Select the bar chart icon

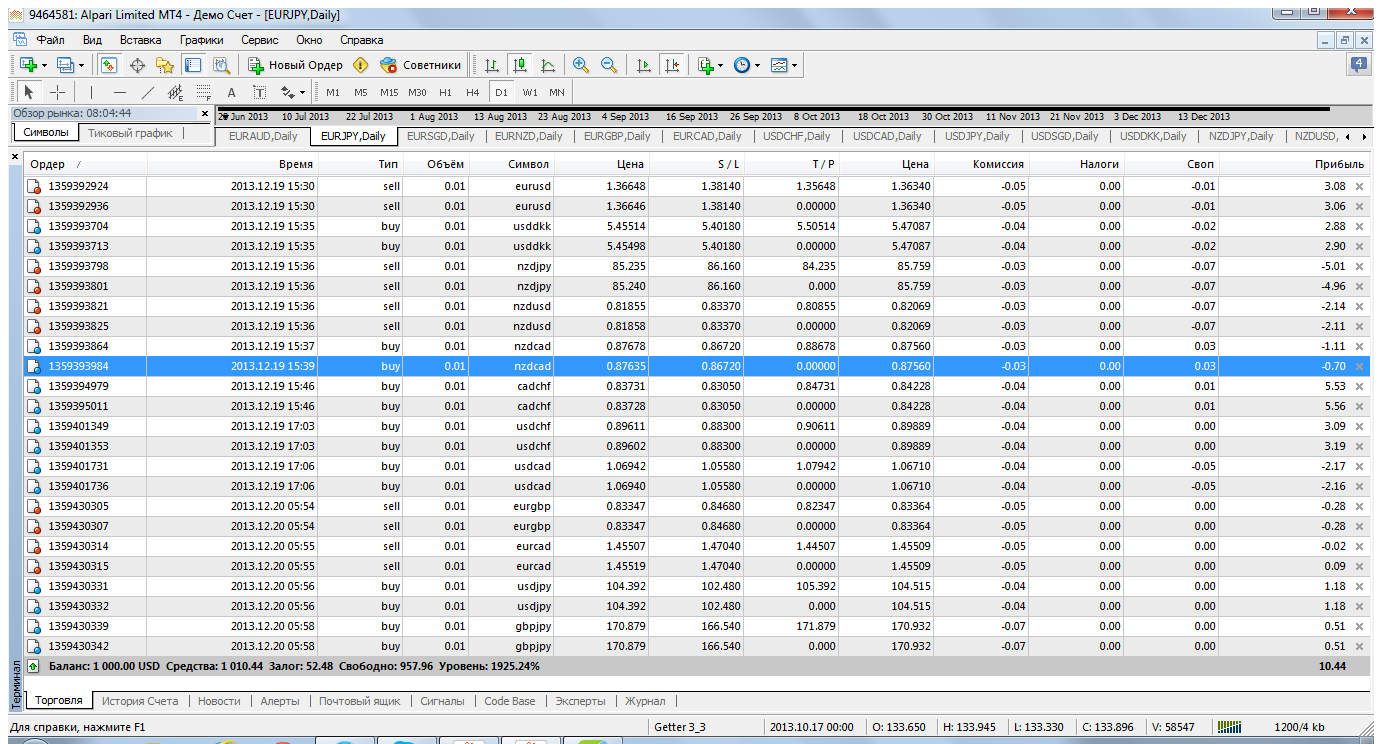491,65
